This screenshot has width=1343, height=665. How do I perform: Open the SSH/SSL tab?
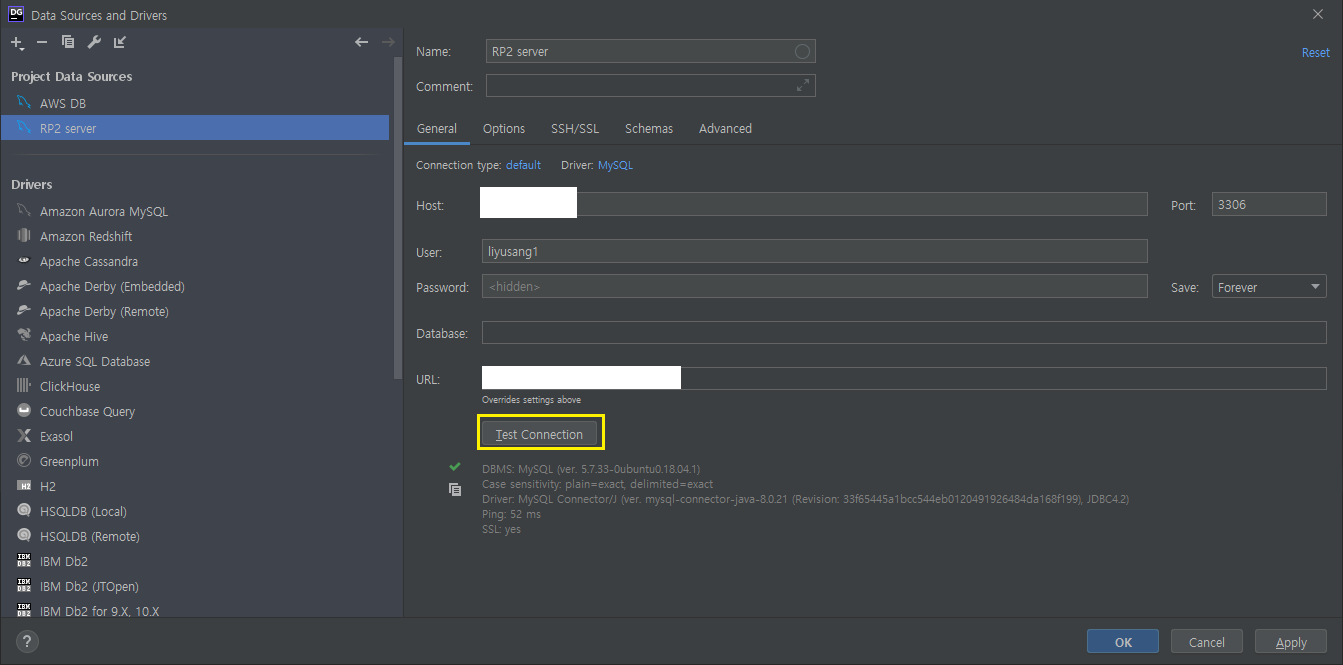(575, 128)
